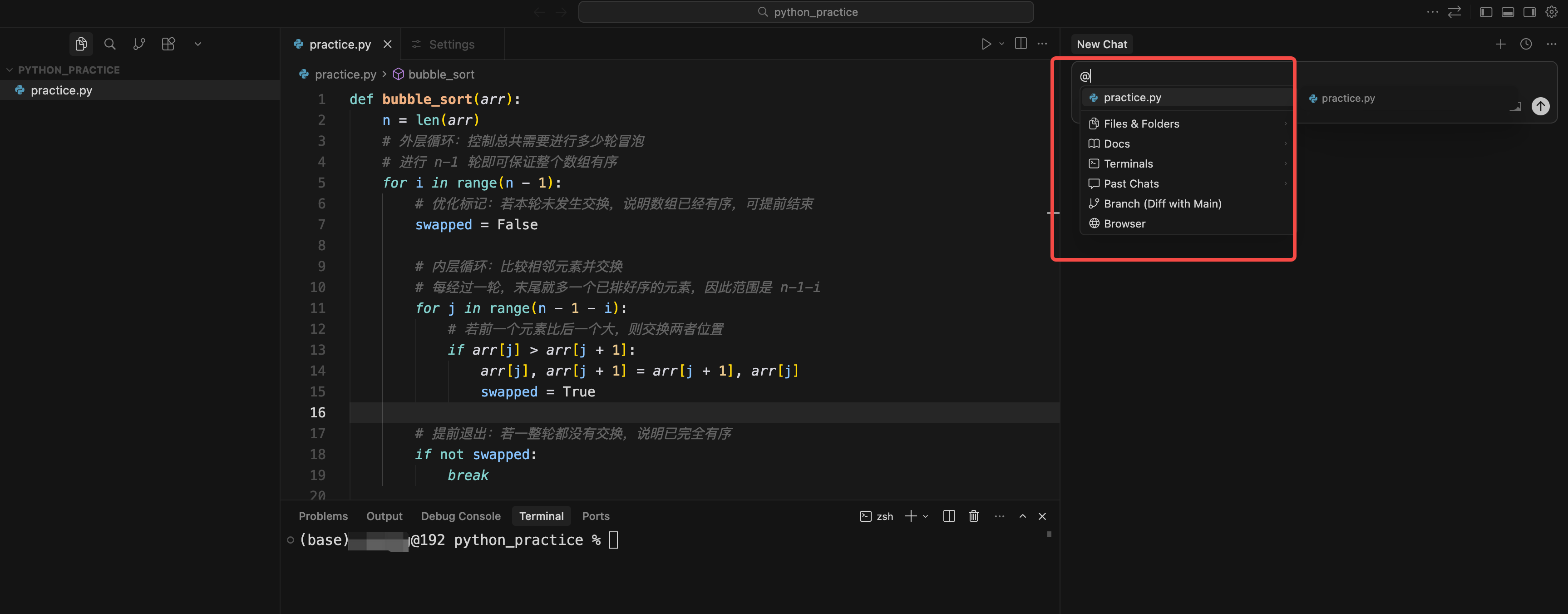Click the python_practice command center search box
Viewport: 1568px width, 614px height.
point(806,11)
